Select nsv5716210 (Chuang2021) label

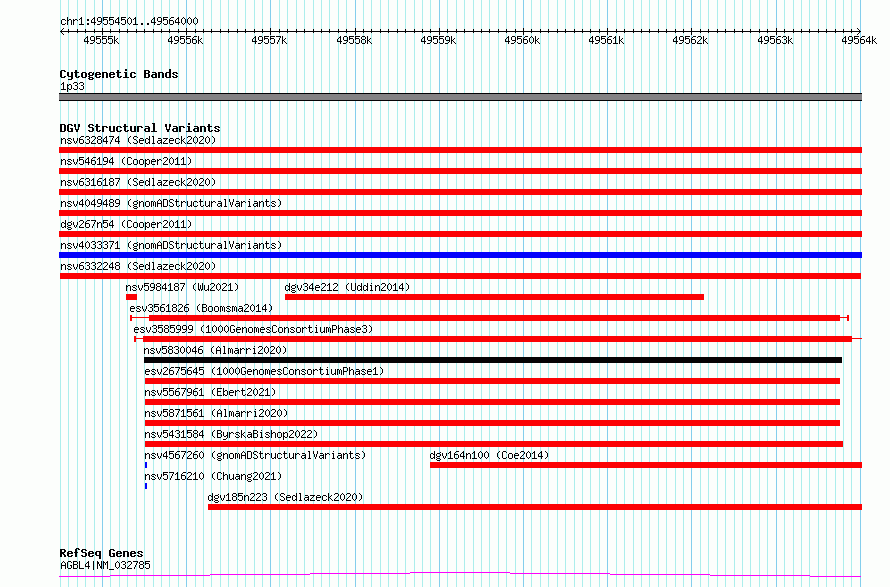pos(213,476)
